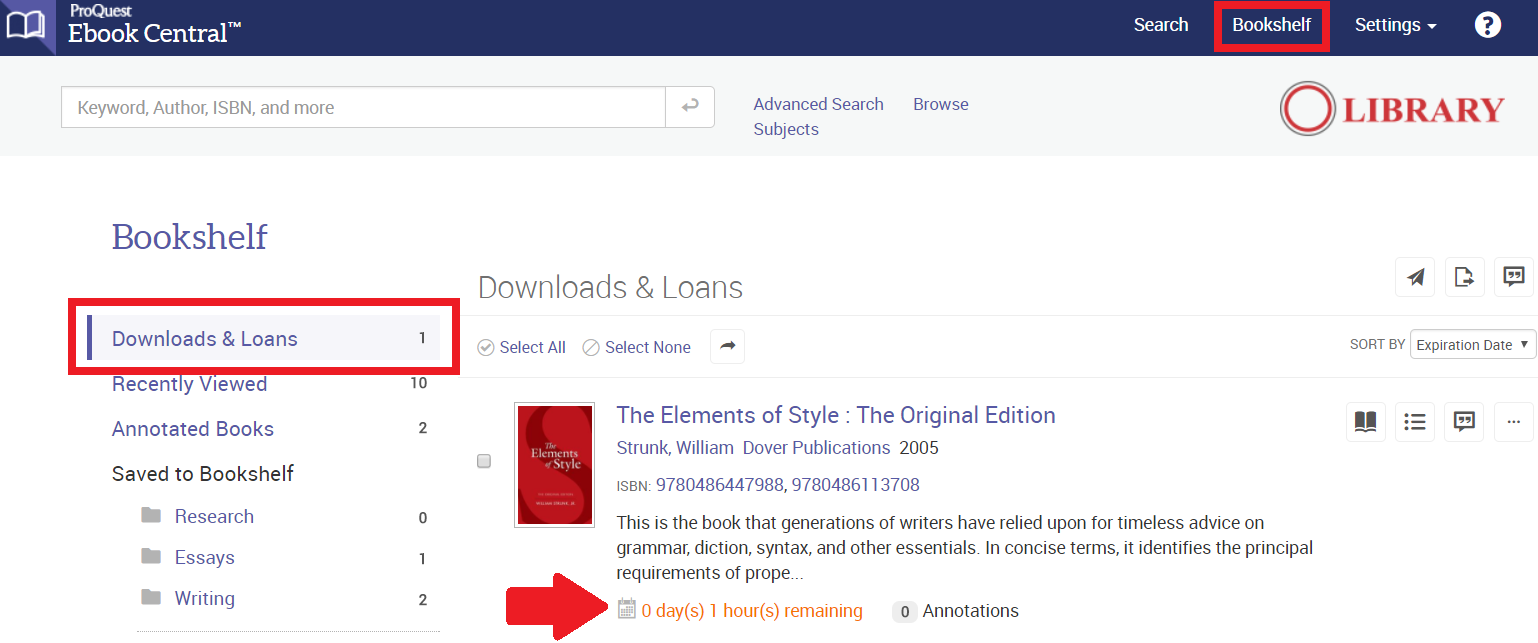Click Dover Publications publisher link

point(816,447)
